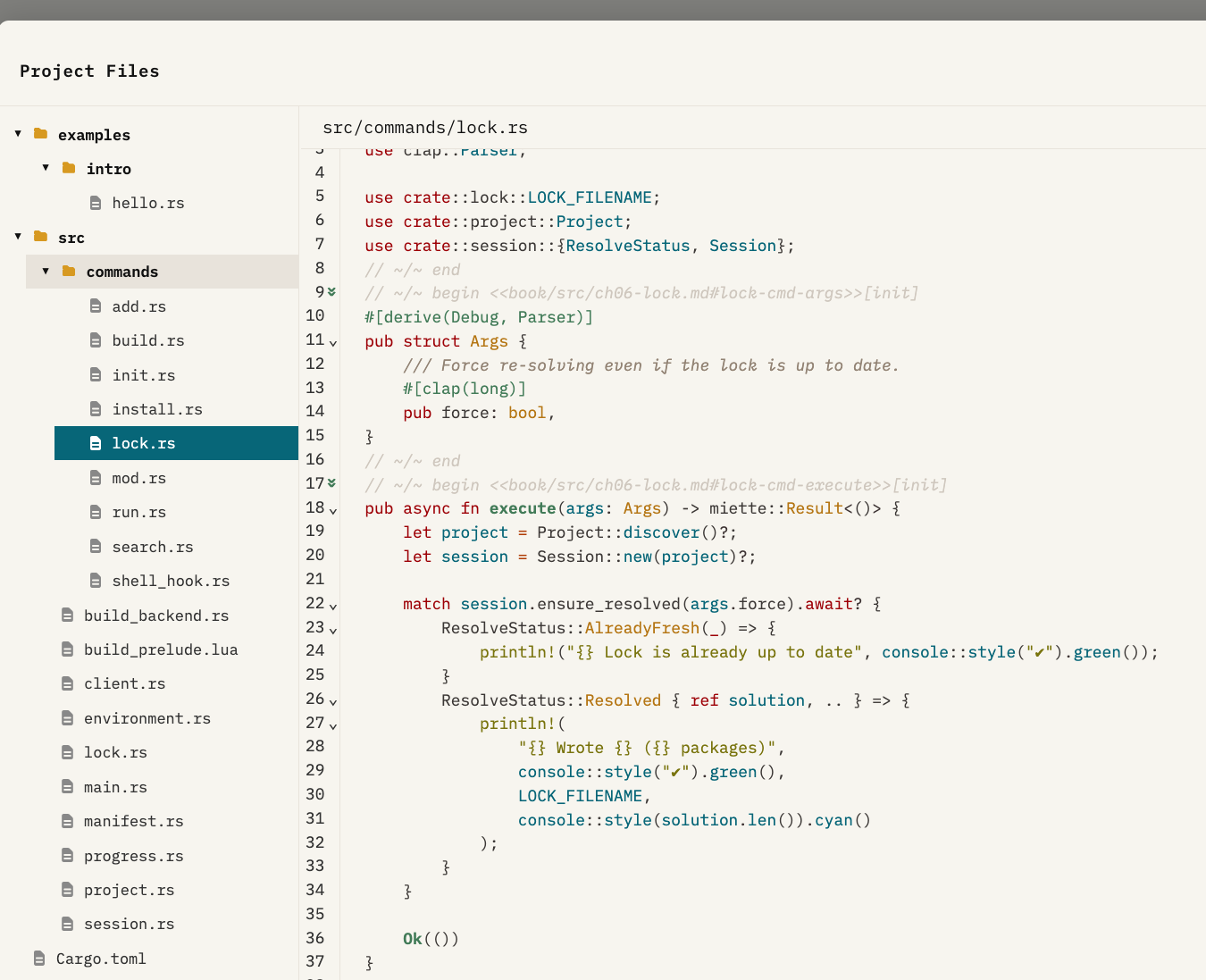Collapse the examples folder tree arrow
This screenshot has width=1206, height=980.
pos(18,134)
